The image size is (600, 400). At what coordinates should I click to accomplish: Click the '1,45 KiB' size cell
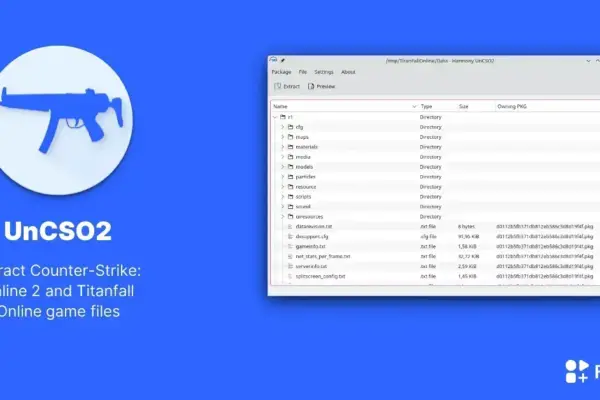[x=467, y=276]
